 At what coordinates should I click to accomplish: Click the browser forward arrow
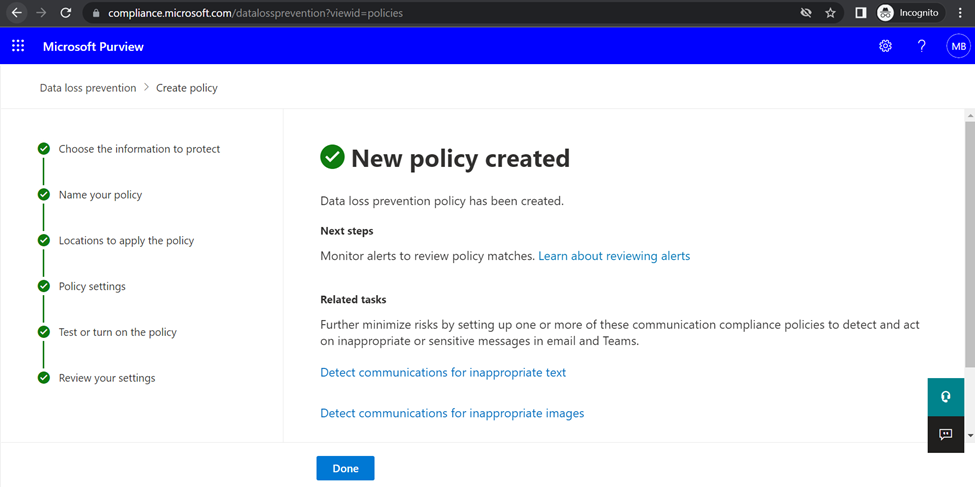41,12
